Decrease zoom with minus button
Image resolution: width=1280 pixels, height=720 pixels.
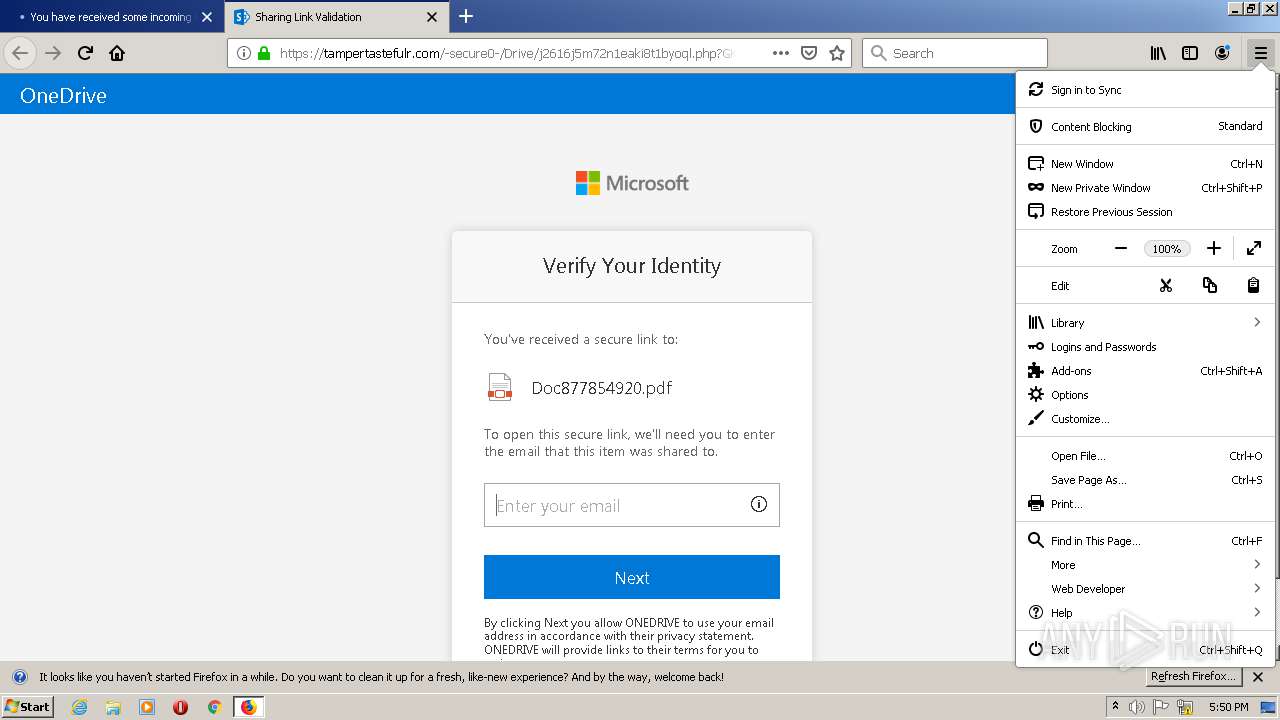coord(1121,248)
